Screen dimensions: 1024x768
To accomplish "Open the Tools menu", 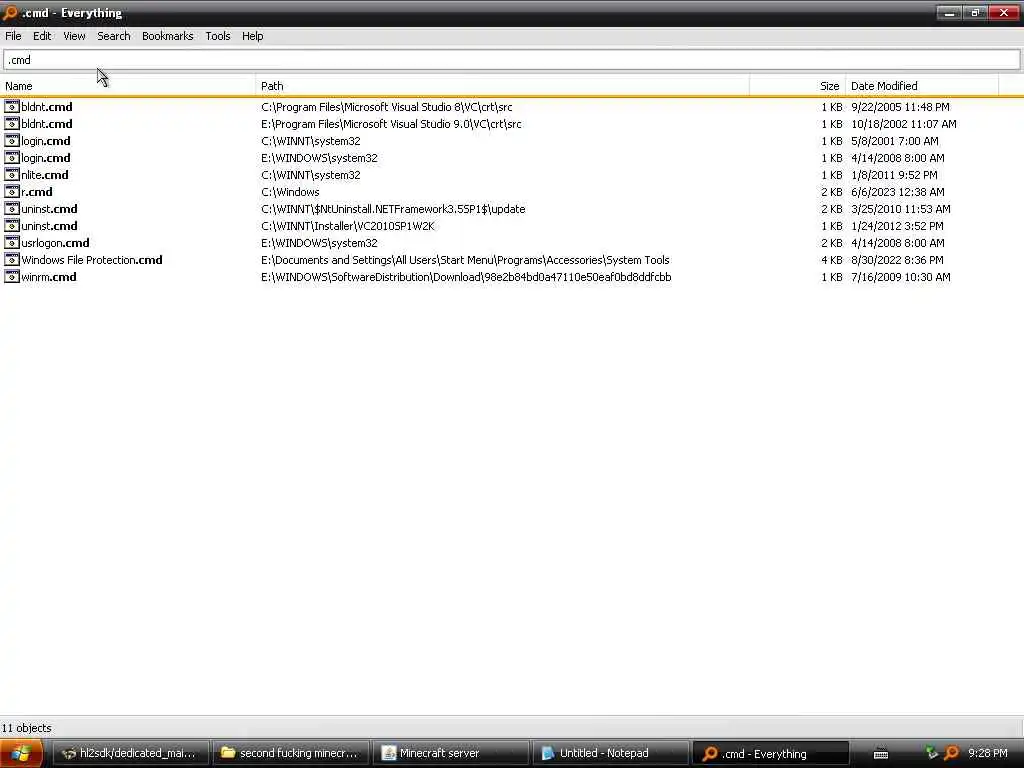I will (x=217, y=36).
